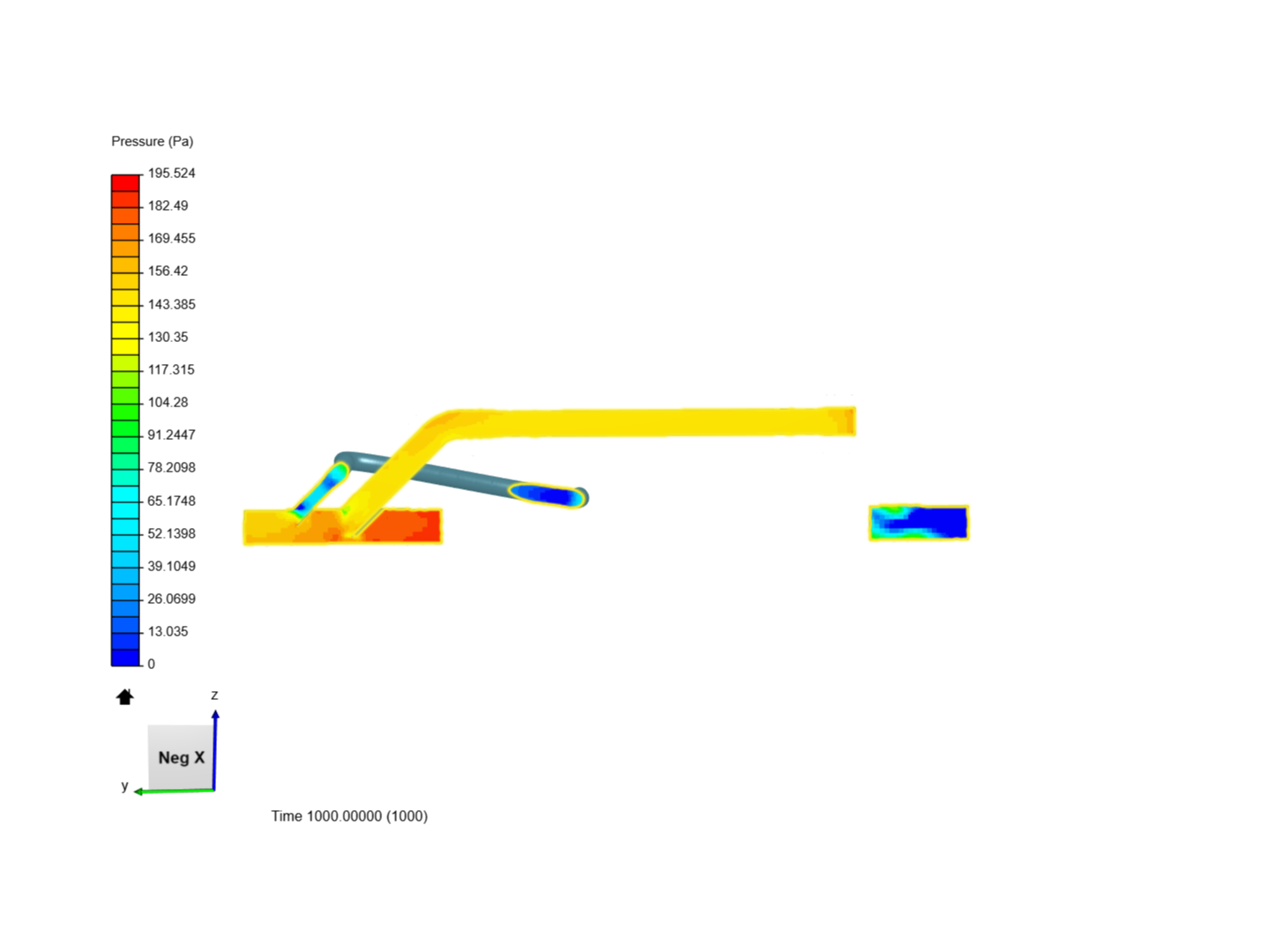Click the legend value 182.49
This screenshot has width=1270, height=952.
(168, 205)
